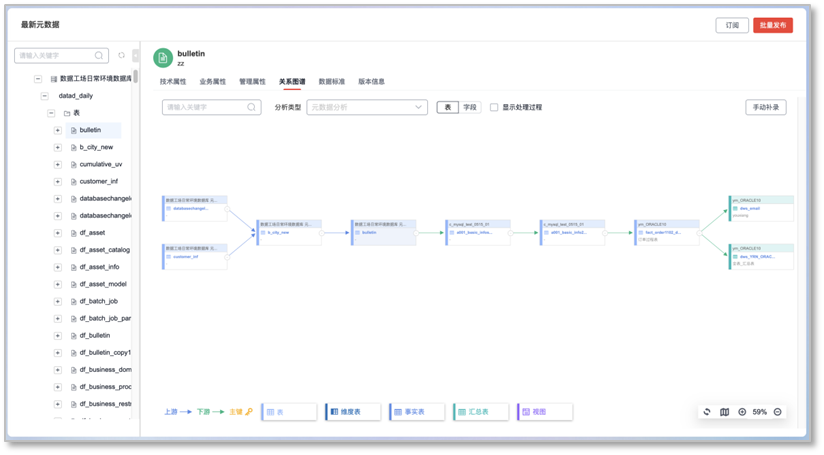Click the green bulletin document icon in the header
Image resolution: width=824 pixels, height=455 pixels.
162,57
